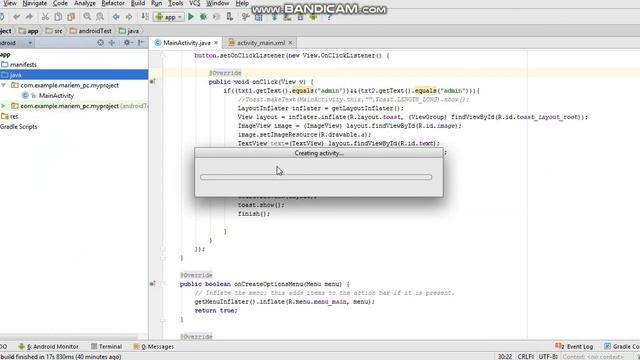Open the Analyze menu
Viewport: 640px width, 360px height.
coord(85,3)
